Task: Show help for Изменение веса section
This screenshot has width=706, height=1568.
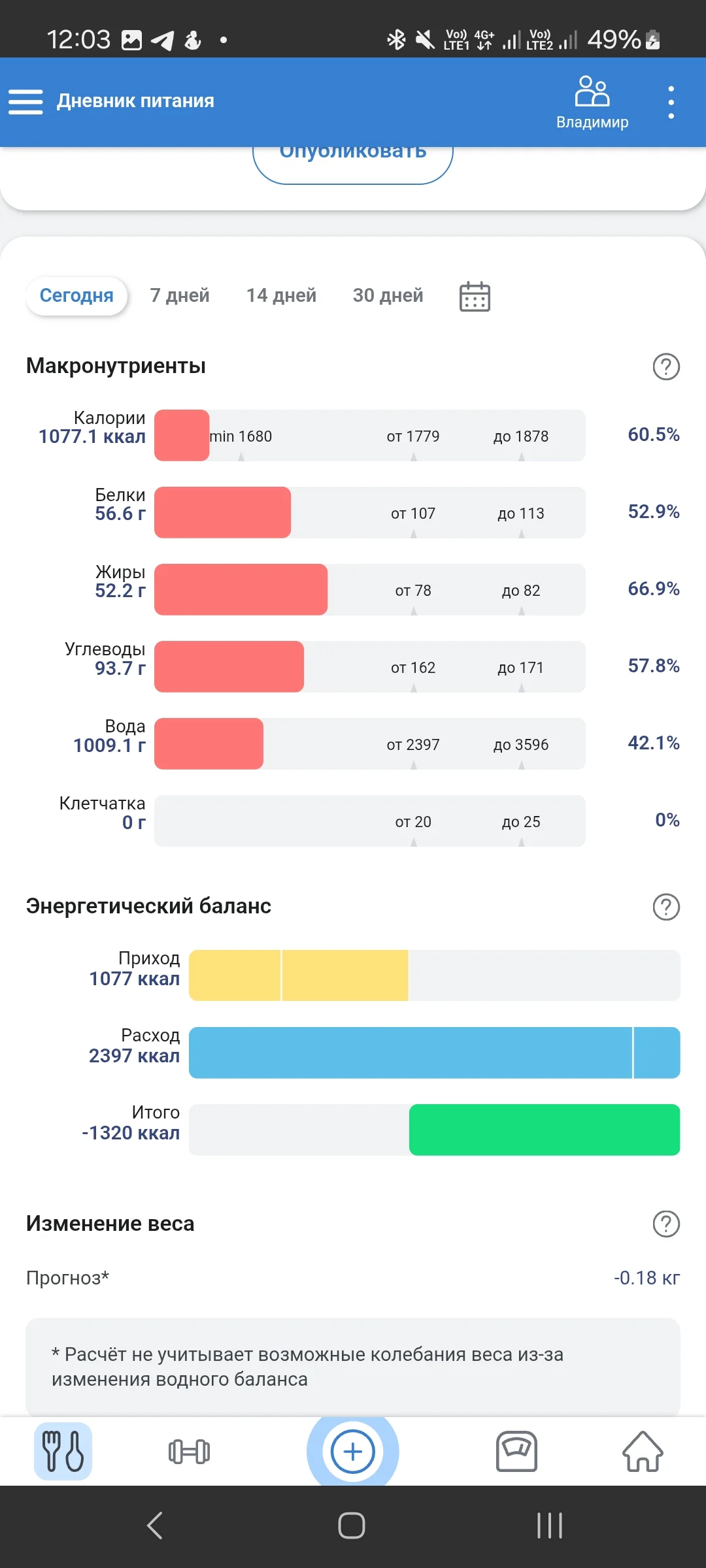Action: 666,1224
